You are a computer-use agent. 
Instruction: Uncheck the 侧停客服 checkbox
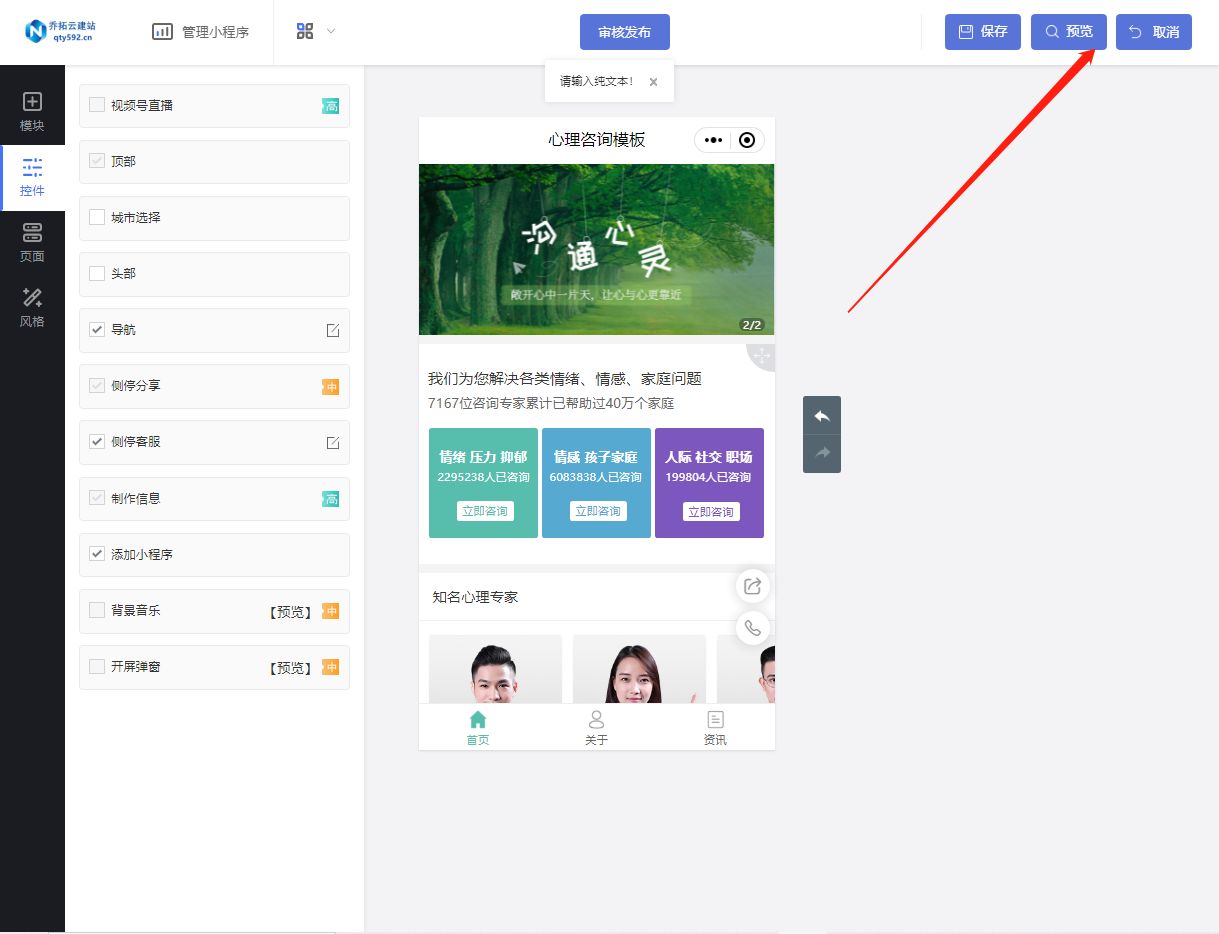[97, 441]
